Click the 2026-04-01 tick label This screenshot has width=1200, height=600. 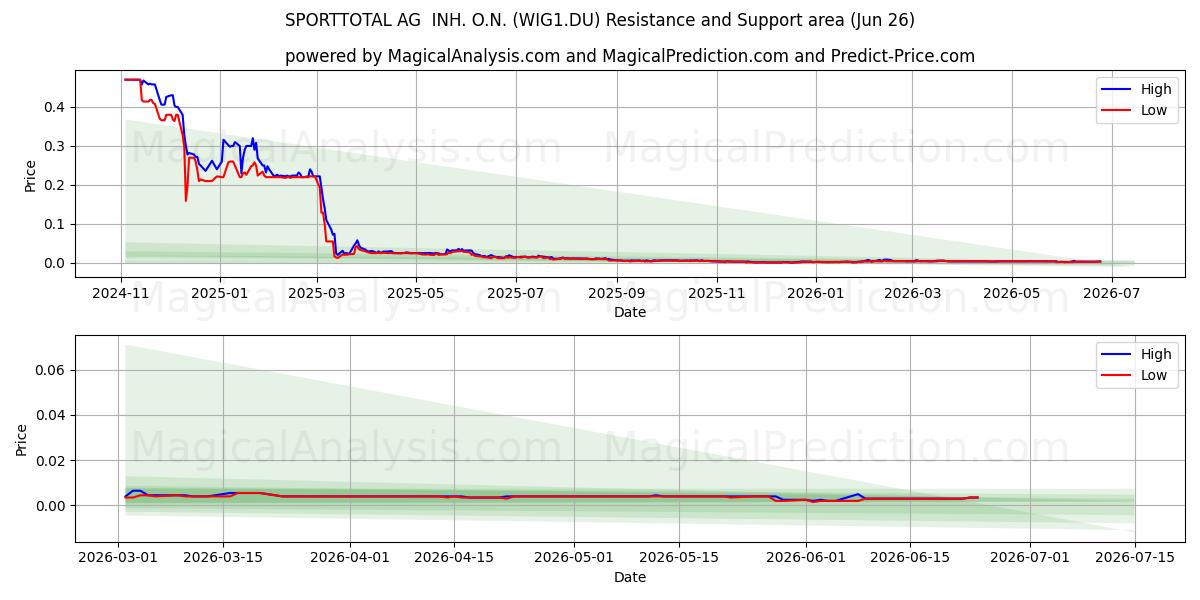pyautogui.click(x=350, y=558)
